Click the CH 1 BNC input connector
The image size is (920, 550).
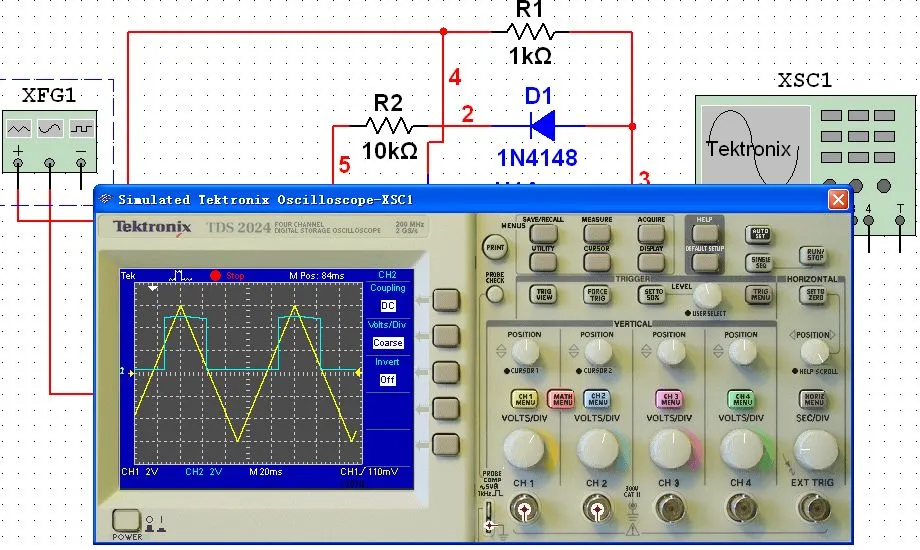point(524,509)
